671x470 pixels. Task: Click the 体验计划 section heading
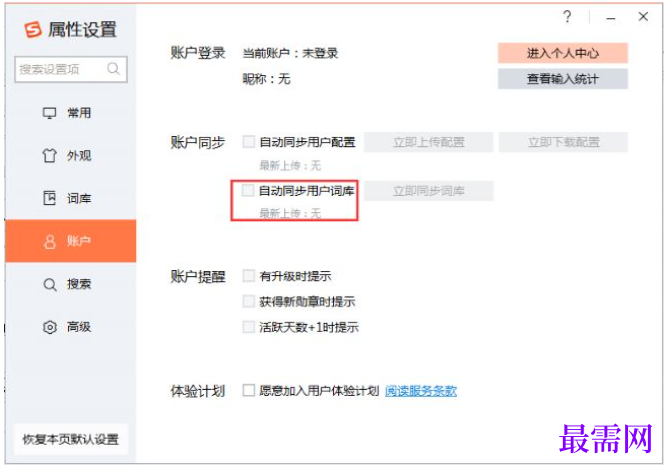198,391
